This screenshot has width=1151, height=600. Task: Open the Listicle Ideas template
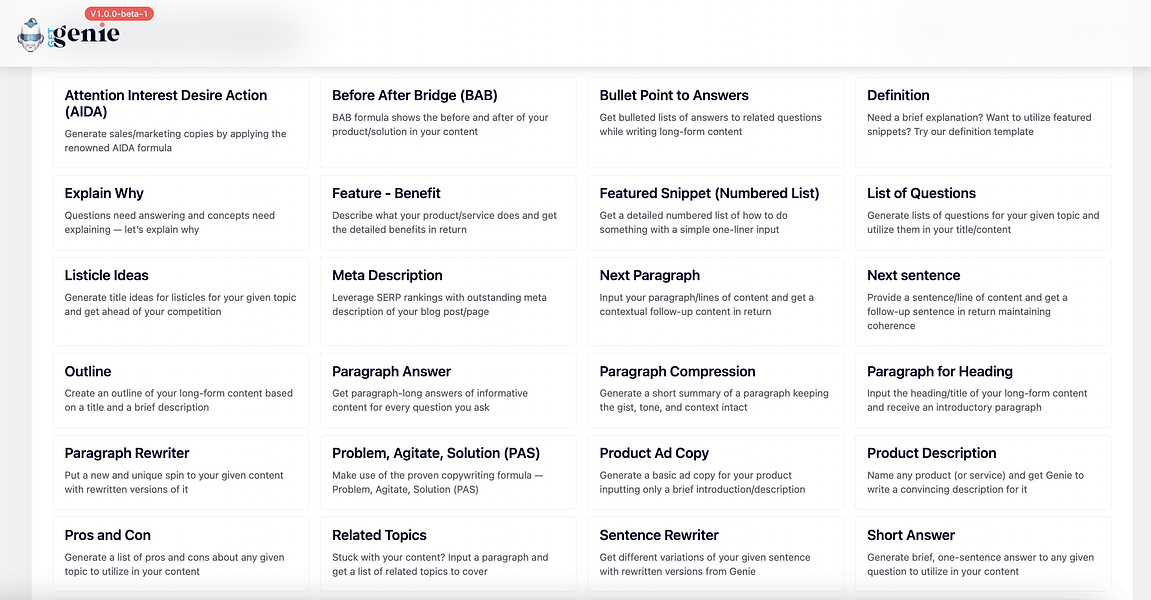pos(181,301)
